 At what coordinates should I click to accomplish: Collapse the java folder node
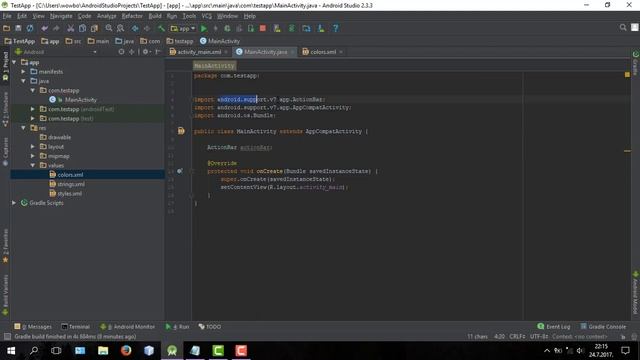coord(24,81)
